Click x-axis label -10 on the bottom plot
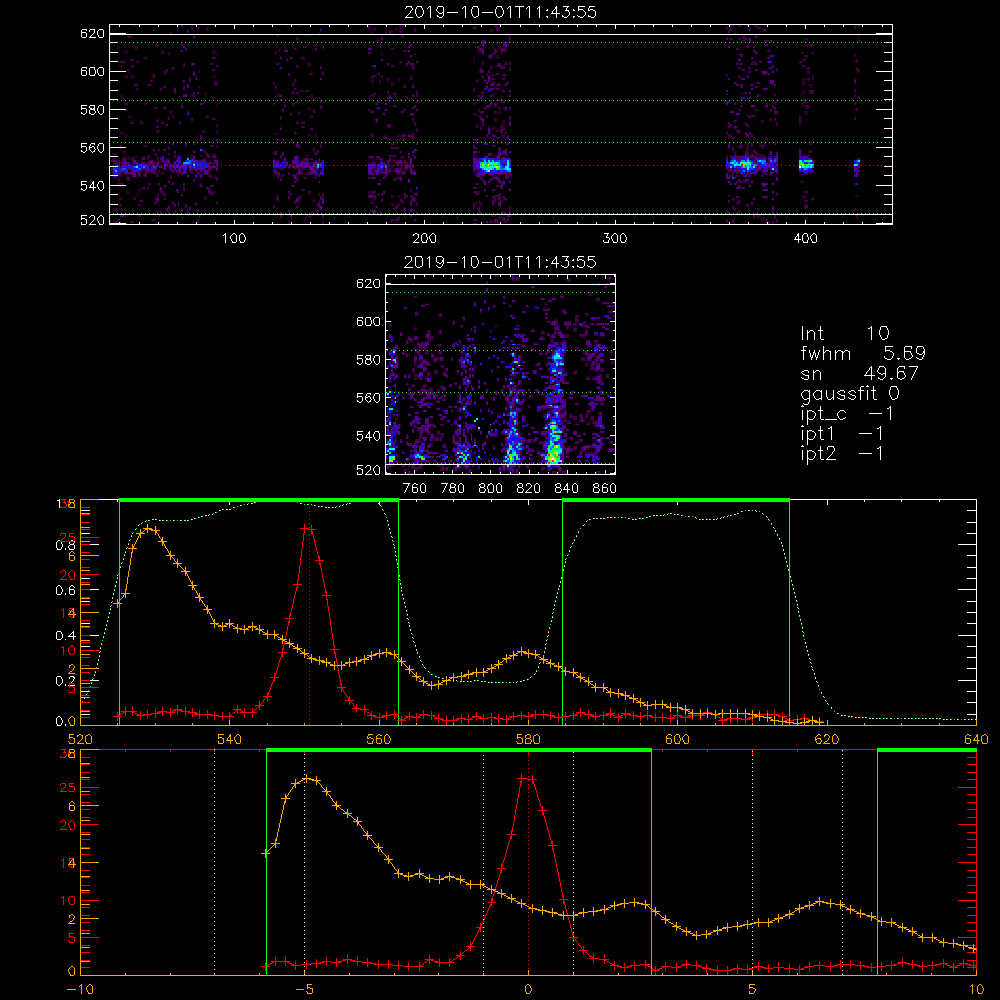The height and width of the screenshot is (1000, 1000). click(80, 990)
